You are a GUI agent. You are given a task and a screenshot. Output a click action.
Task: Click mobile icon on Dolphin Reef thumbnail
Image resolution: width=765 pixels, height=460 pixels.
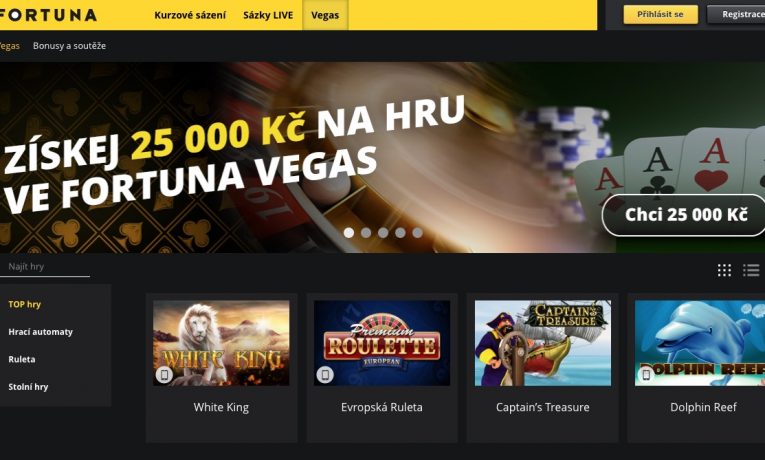point(646,374)
